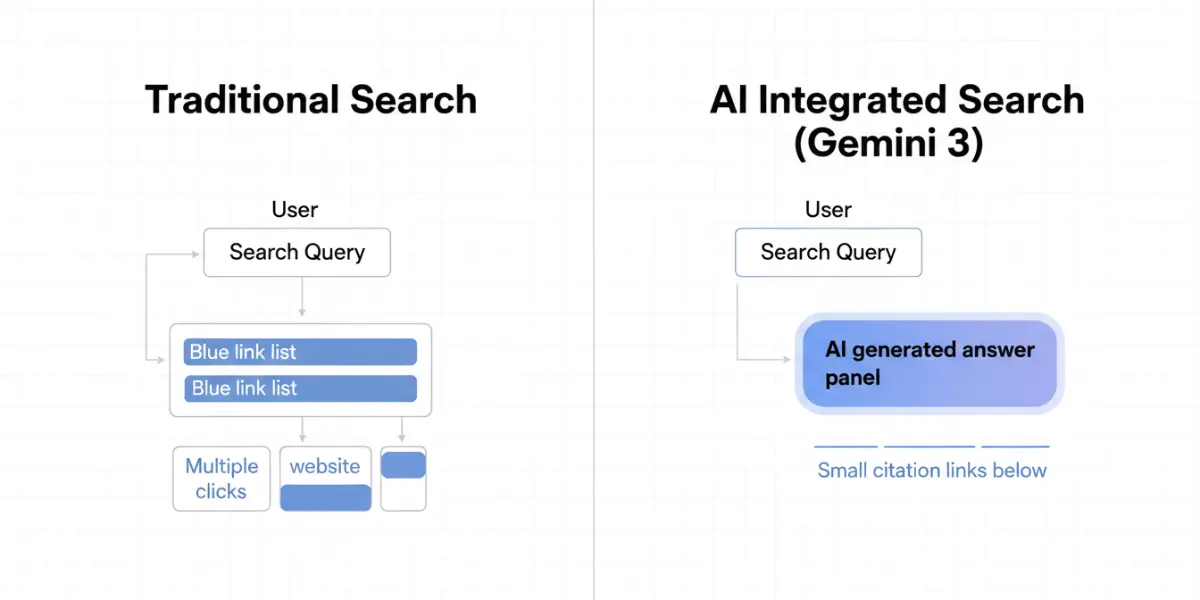Viewport: 1200px width, 600px height.
Task: Click the blue bar beneath the website label
Action: [x=325, y=497]
